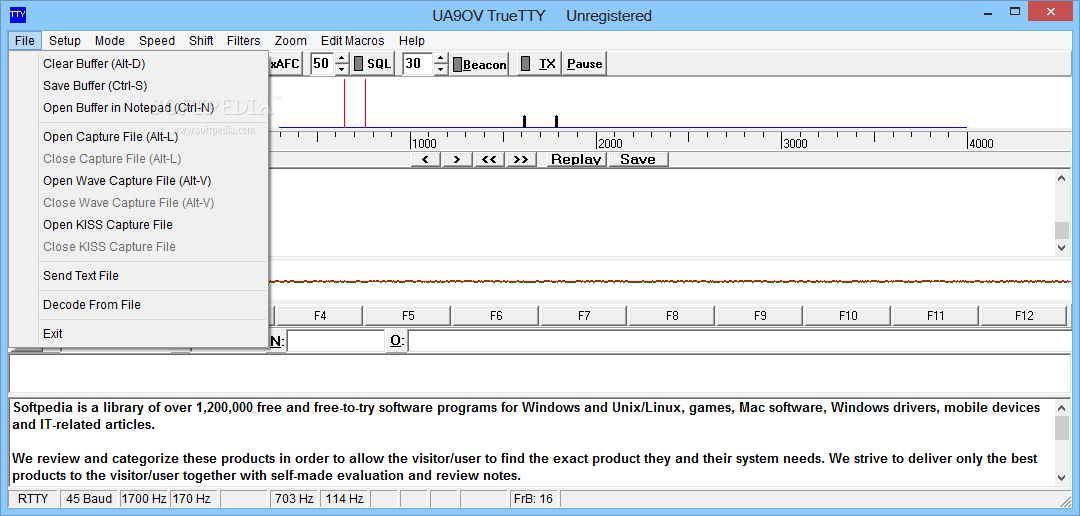Open the Setup menu
The width and height of the screenshot is (1080, 516).
tap(65, 41)
